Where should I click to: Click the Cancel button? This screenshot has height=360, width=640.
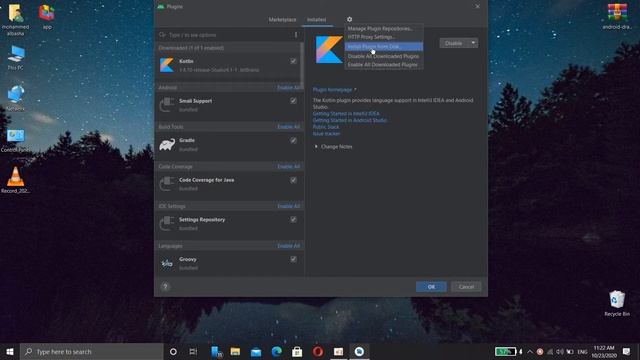coord(466,287)
